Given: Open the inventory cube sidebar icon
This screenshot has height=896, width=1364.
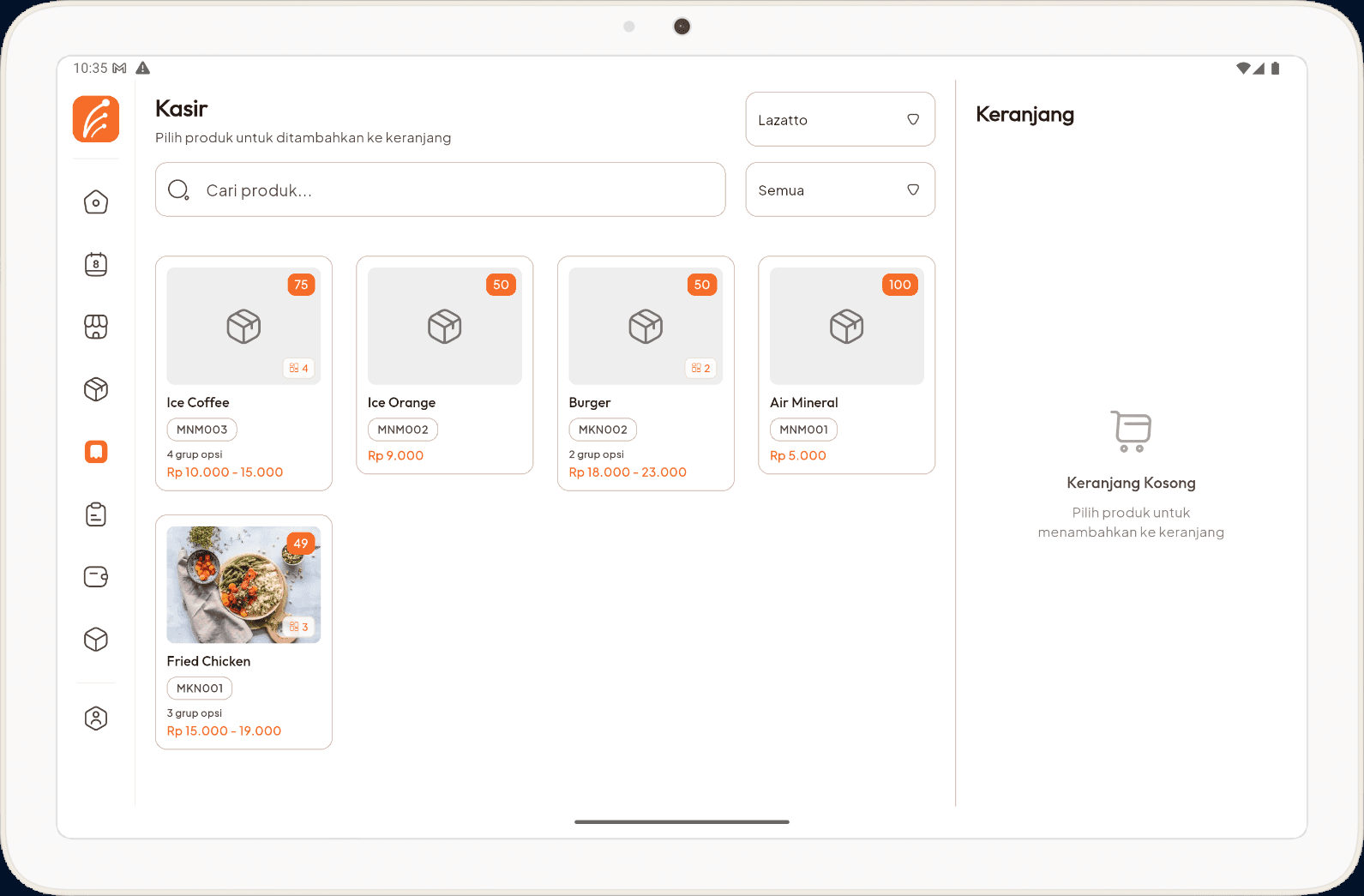Looking at the screenshot, I should pos(96,640).
